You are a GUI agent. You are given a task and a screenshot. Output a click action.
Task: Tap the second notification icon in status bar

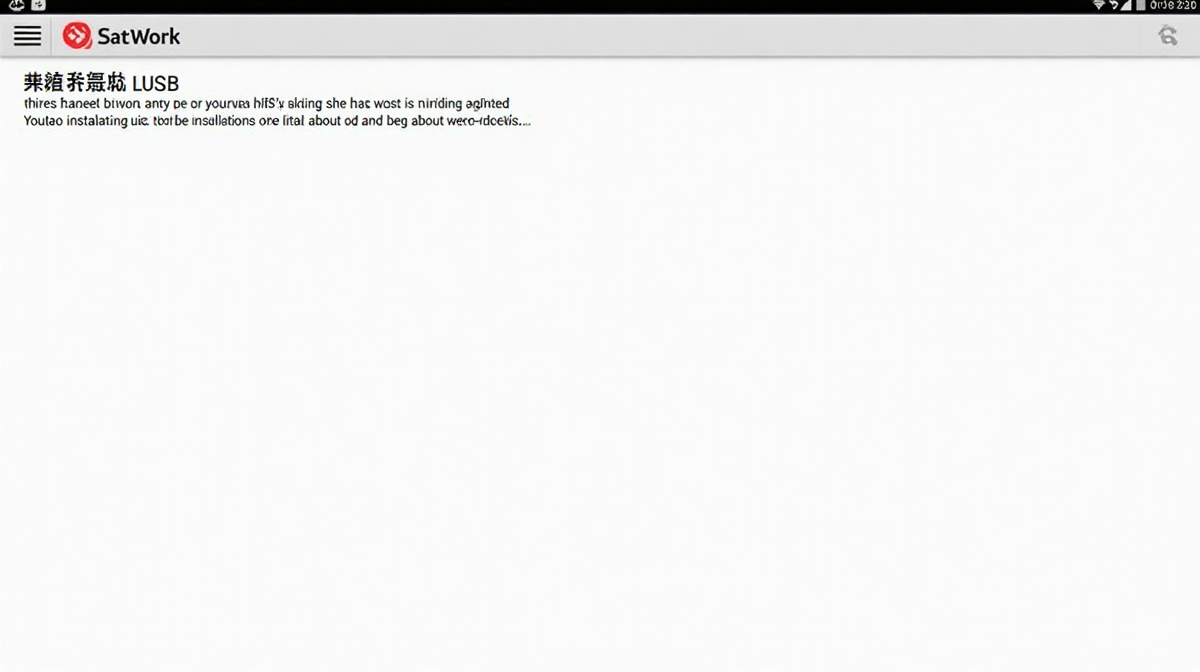(38, 6)
